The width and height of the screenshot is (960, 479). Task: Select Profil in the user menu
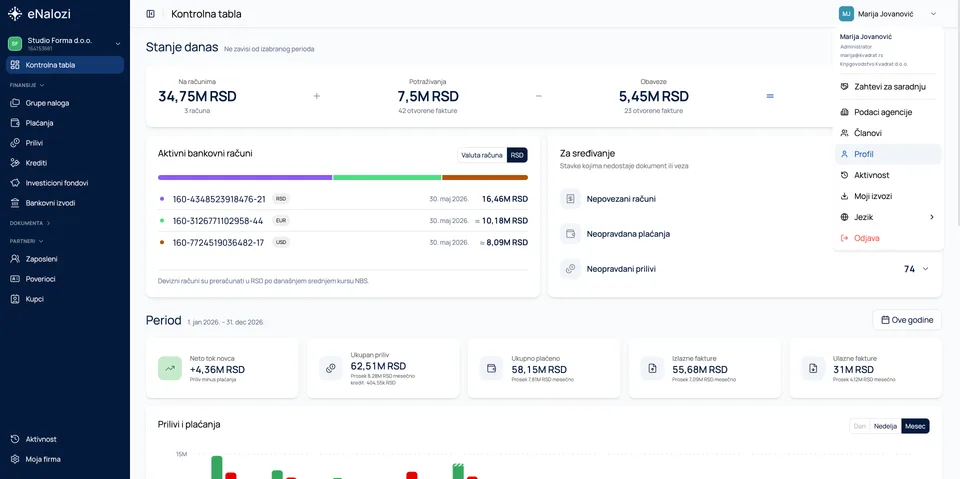(x=888, y=154)
